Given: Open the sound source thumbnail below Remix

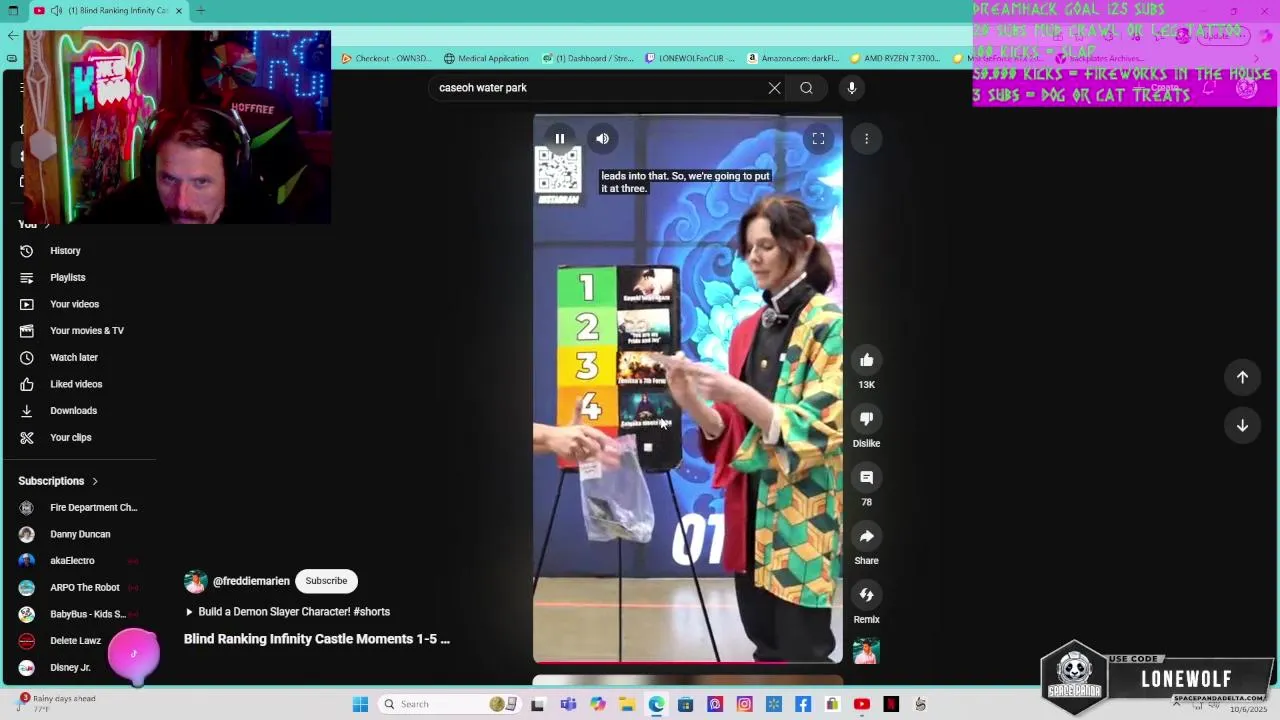Looking at the screenshot, I should click(x=866, y=651).
